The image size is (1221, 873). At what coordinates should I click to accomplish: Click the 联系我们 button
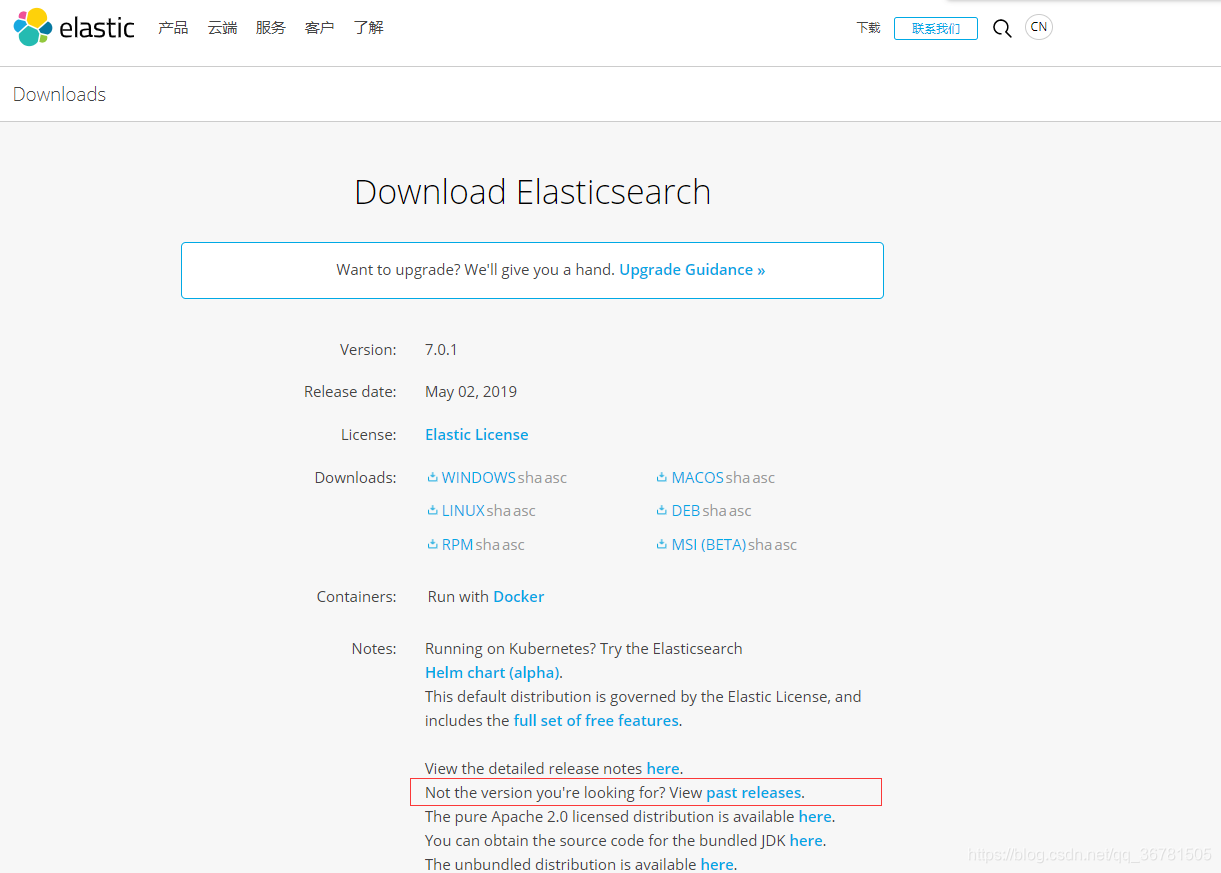pyautogui.click(x=936, y=28)
